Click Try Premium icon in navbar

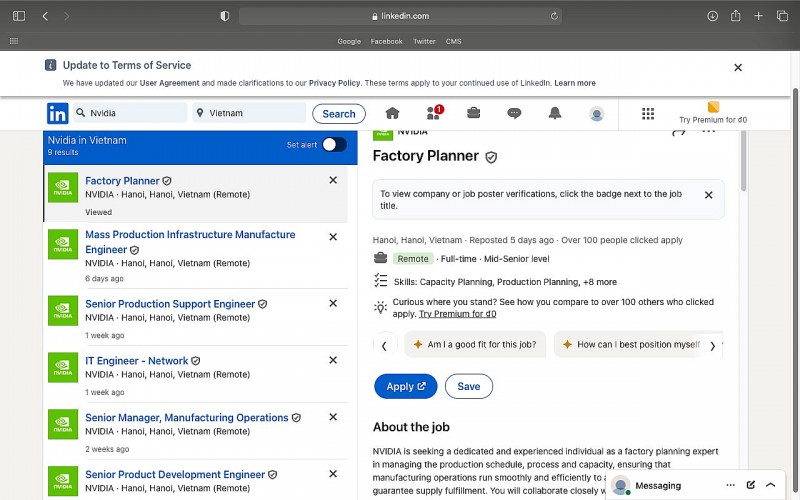pos(713,107)
